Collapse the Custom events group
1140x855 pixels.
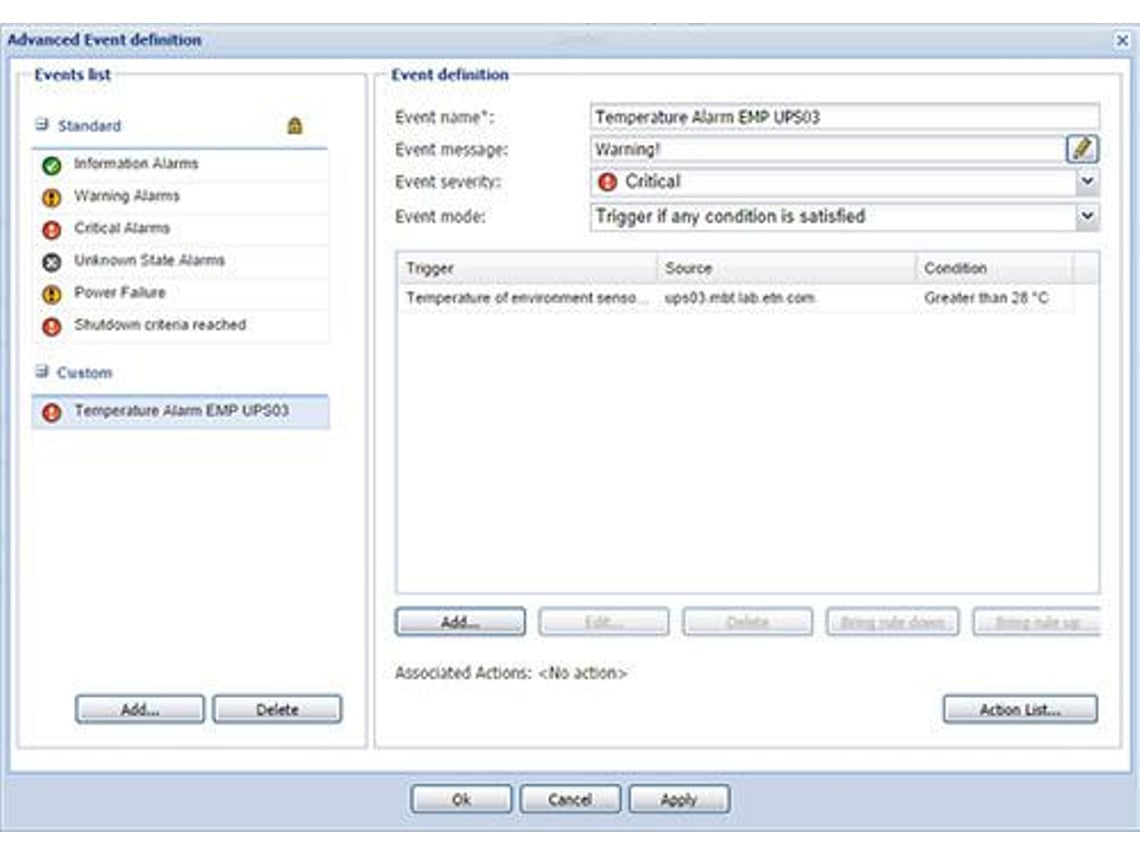41,372
